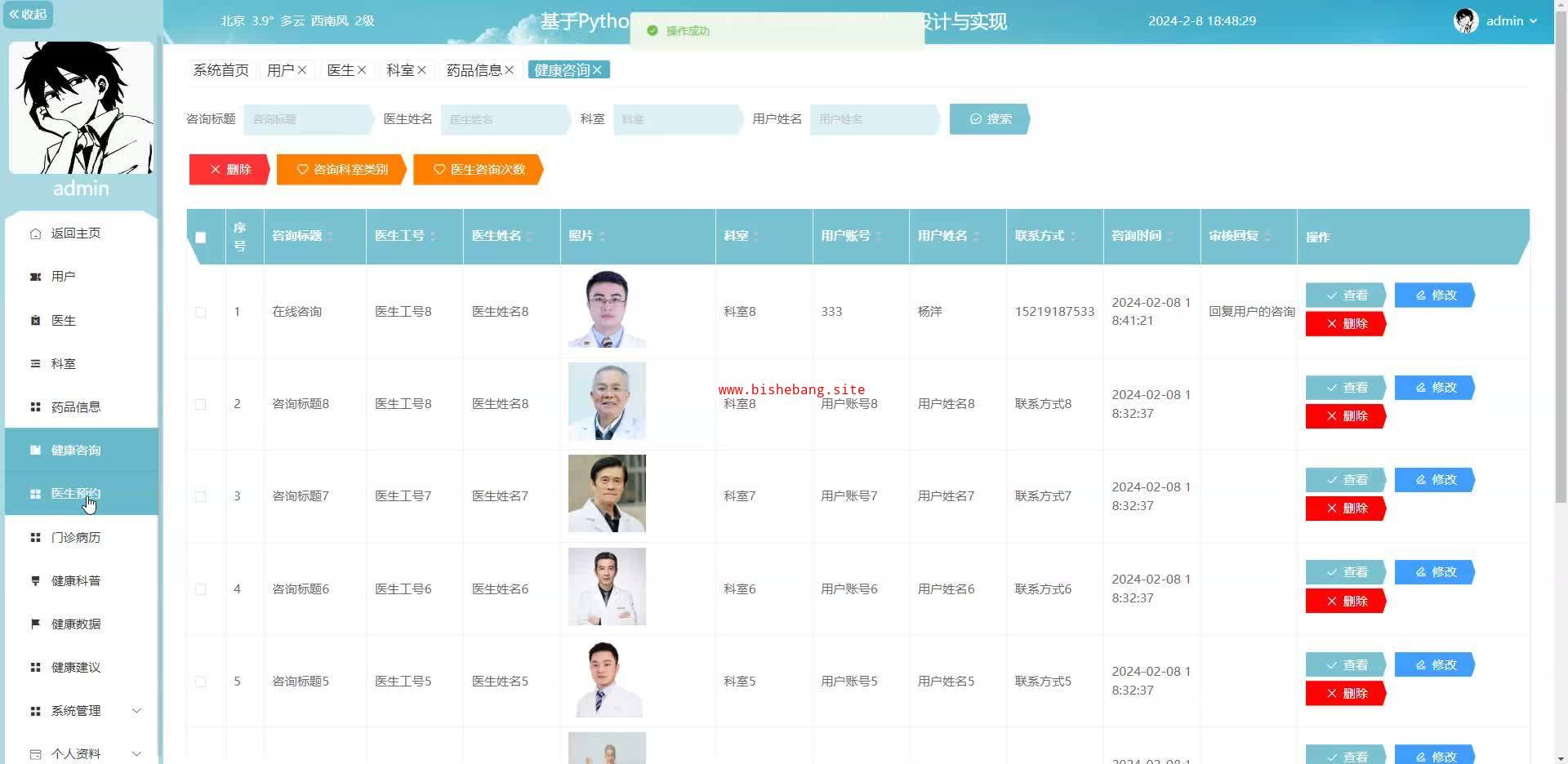The height and width of the screenshot is (764, 1568).
Task: Check the checkbox for row 1 在线咨询
Action: click(200, 312)
